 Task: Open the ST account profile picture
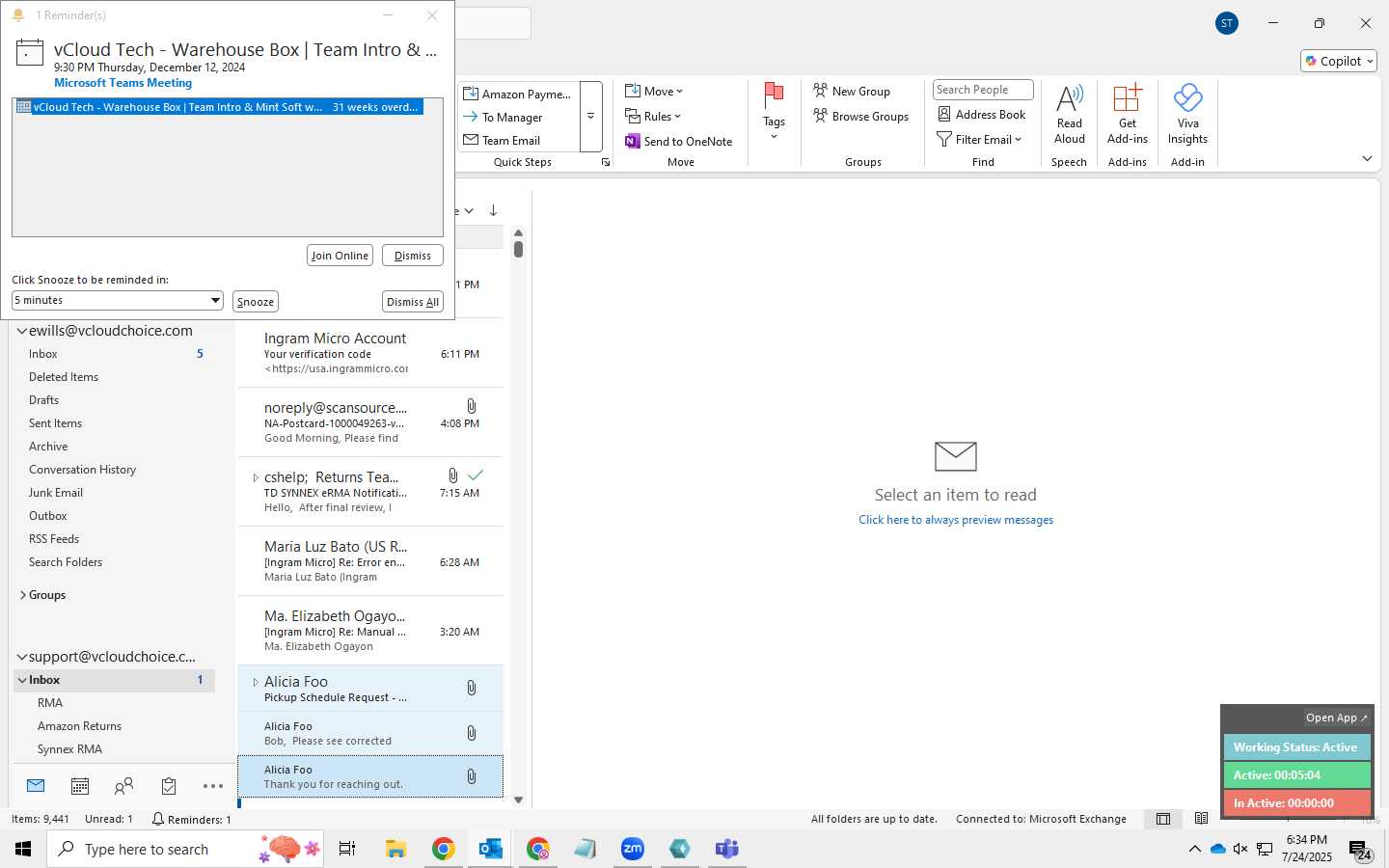pyautogui.click(x=1227, y=23)
